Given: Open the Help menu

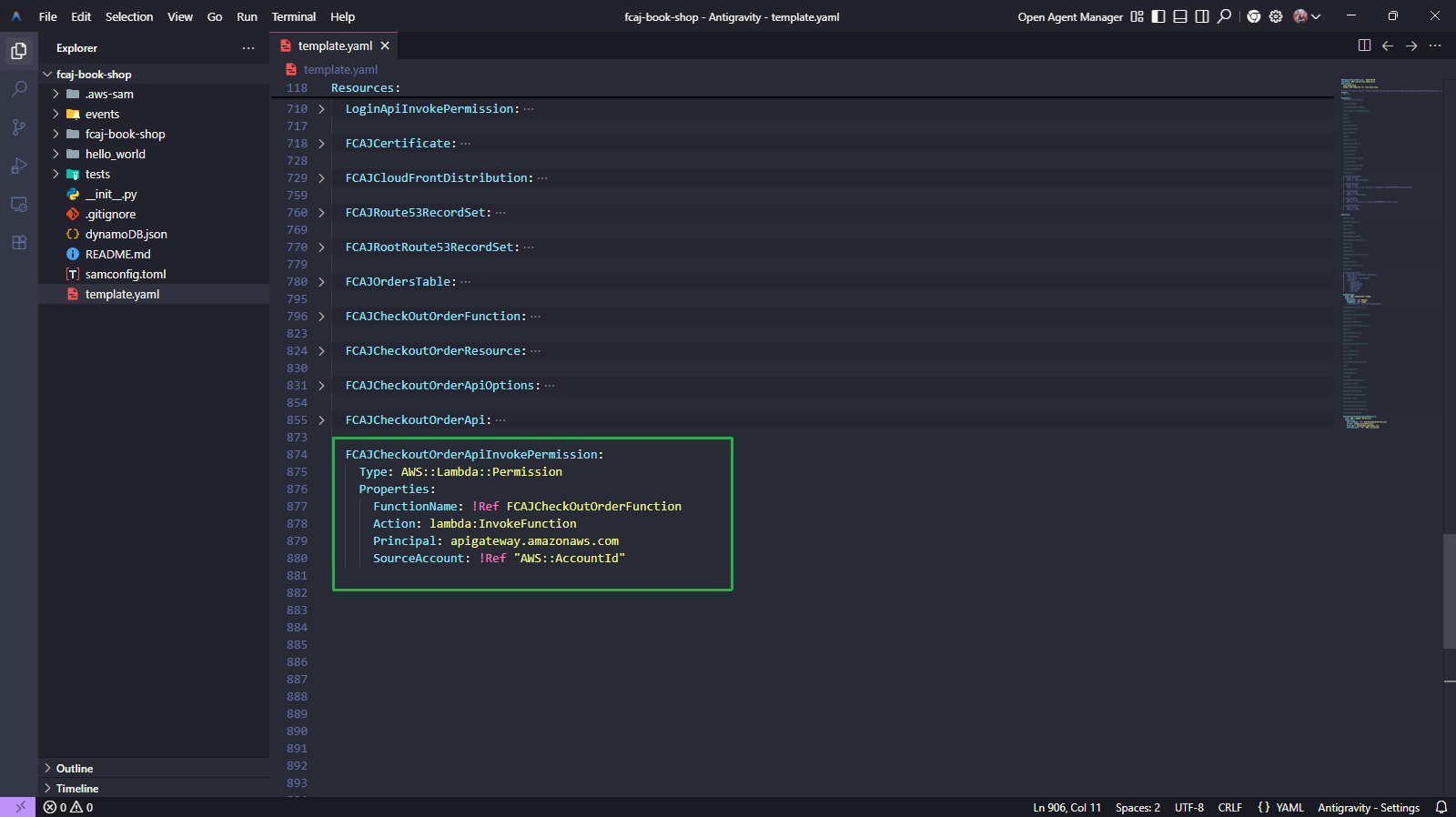Looking at the screenshot, I should (343, 16).
